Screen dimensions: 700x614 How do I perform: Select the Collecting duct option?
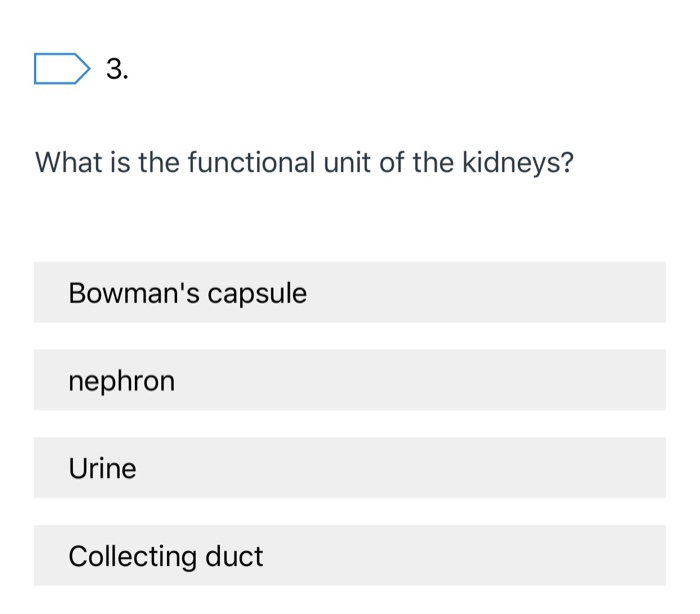tap(349, 555)
